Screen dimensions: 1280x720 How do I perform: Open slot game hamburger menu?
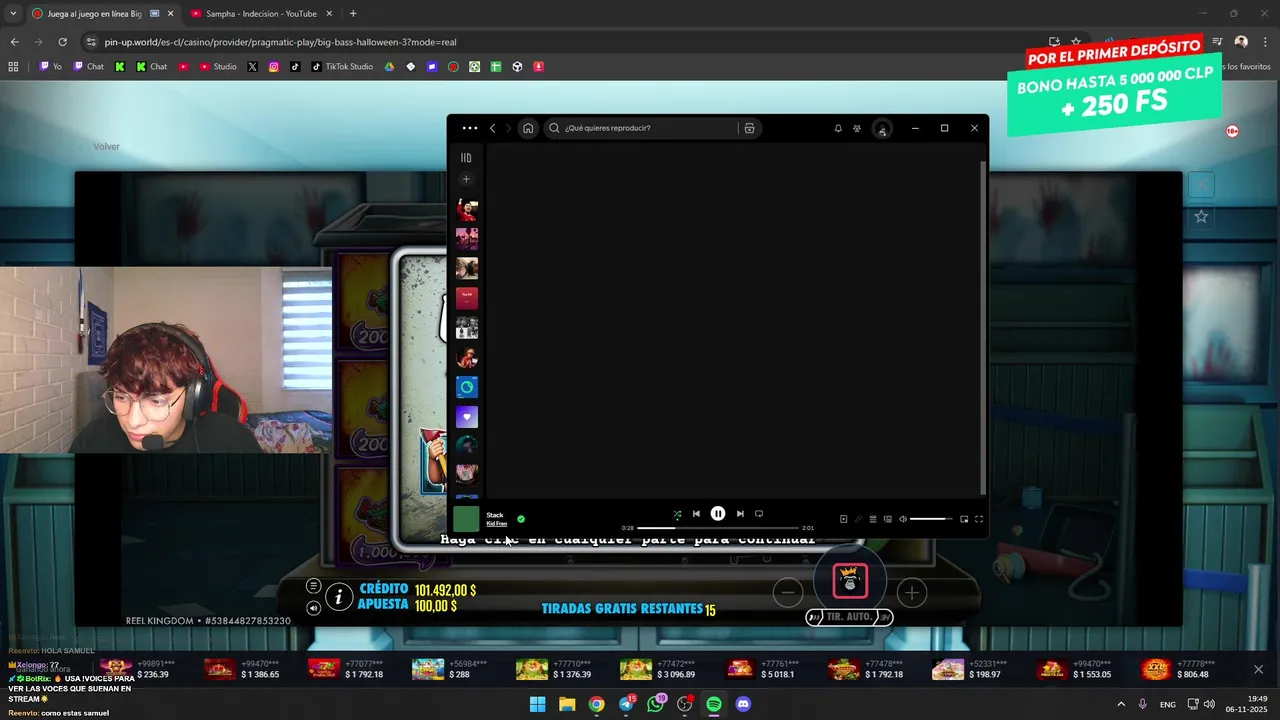[313, 586]
